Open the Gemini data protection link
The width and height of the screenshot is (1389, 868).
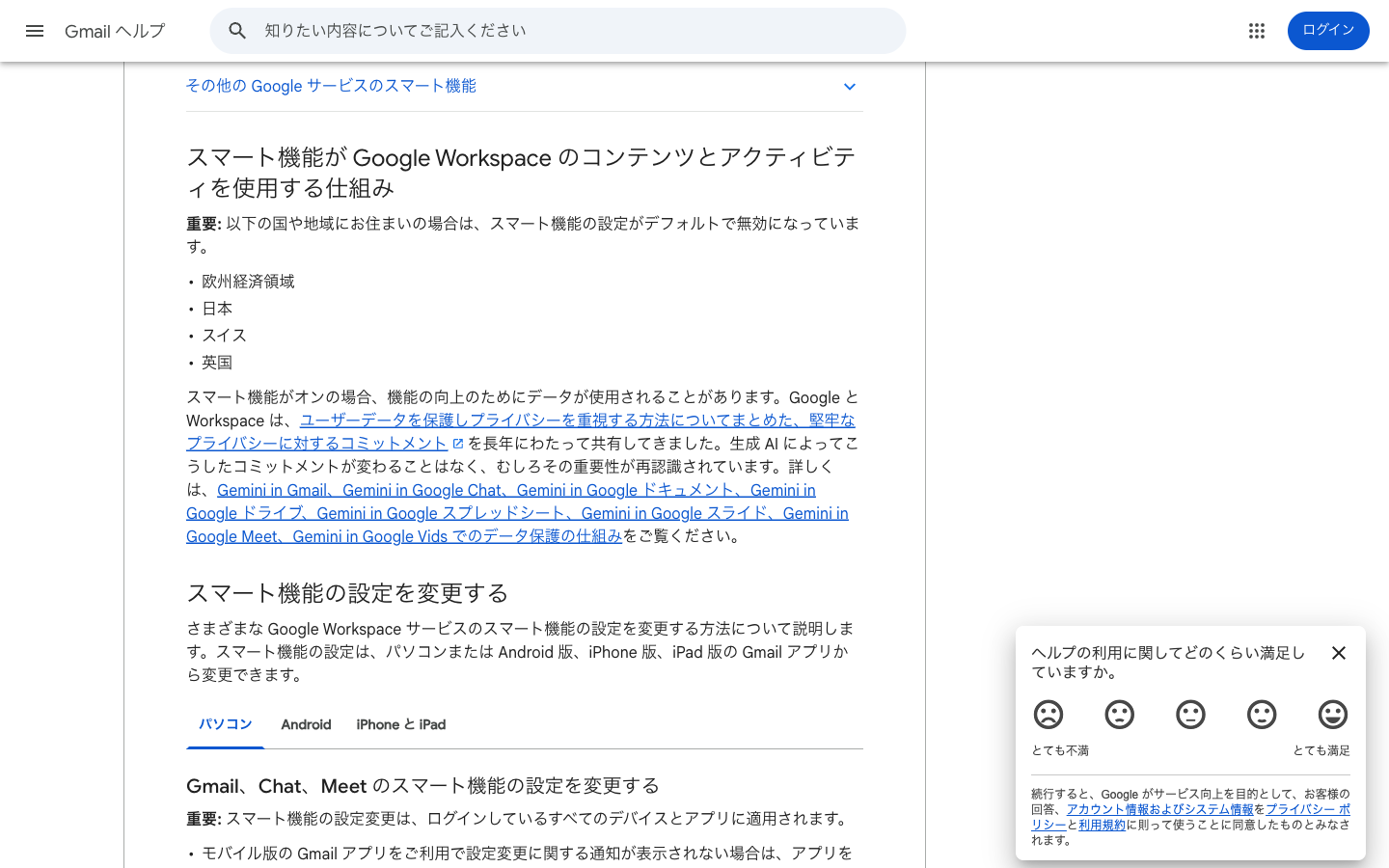[517, 513]
